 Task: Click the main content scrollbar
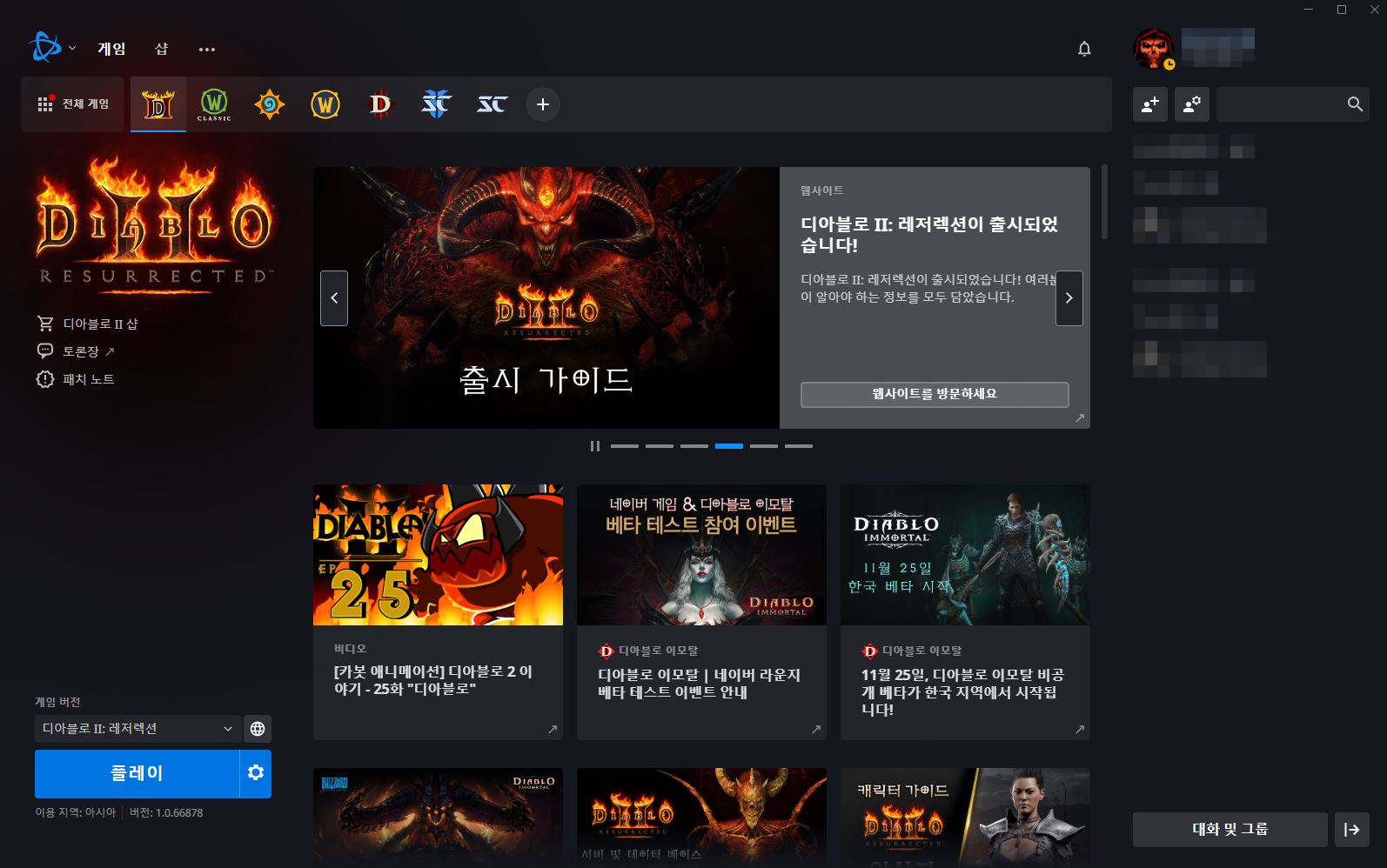(x=1105, y=202)
